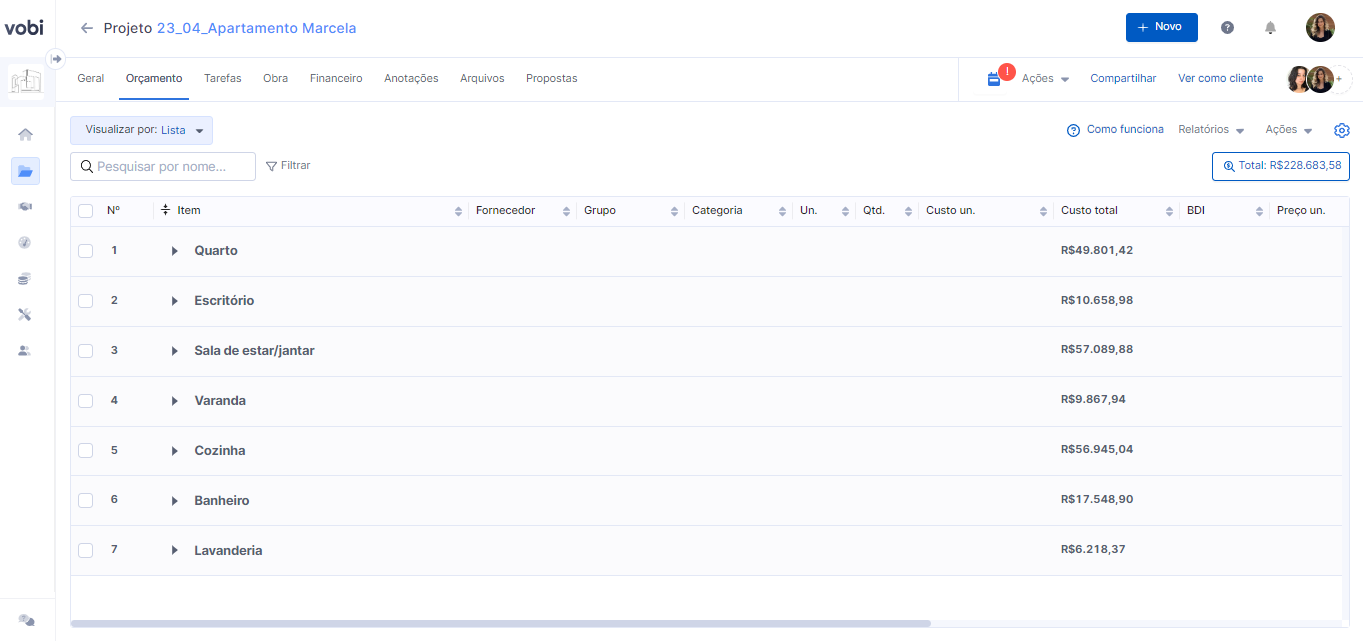Open the compass icon in sidebar

point(25,242)
